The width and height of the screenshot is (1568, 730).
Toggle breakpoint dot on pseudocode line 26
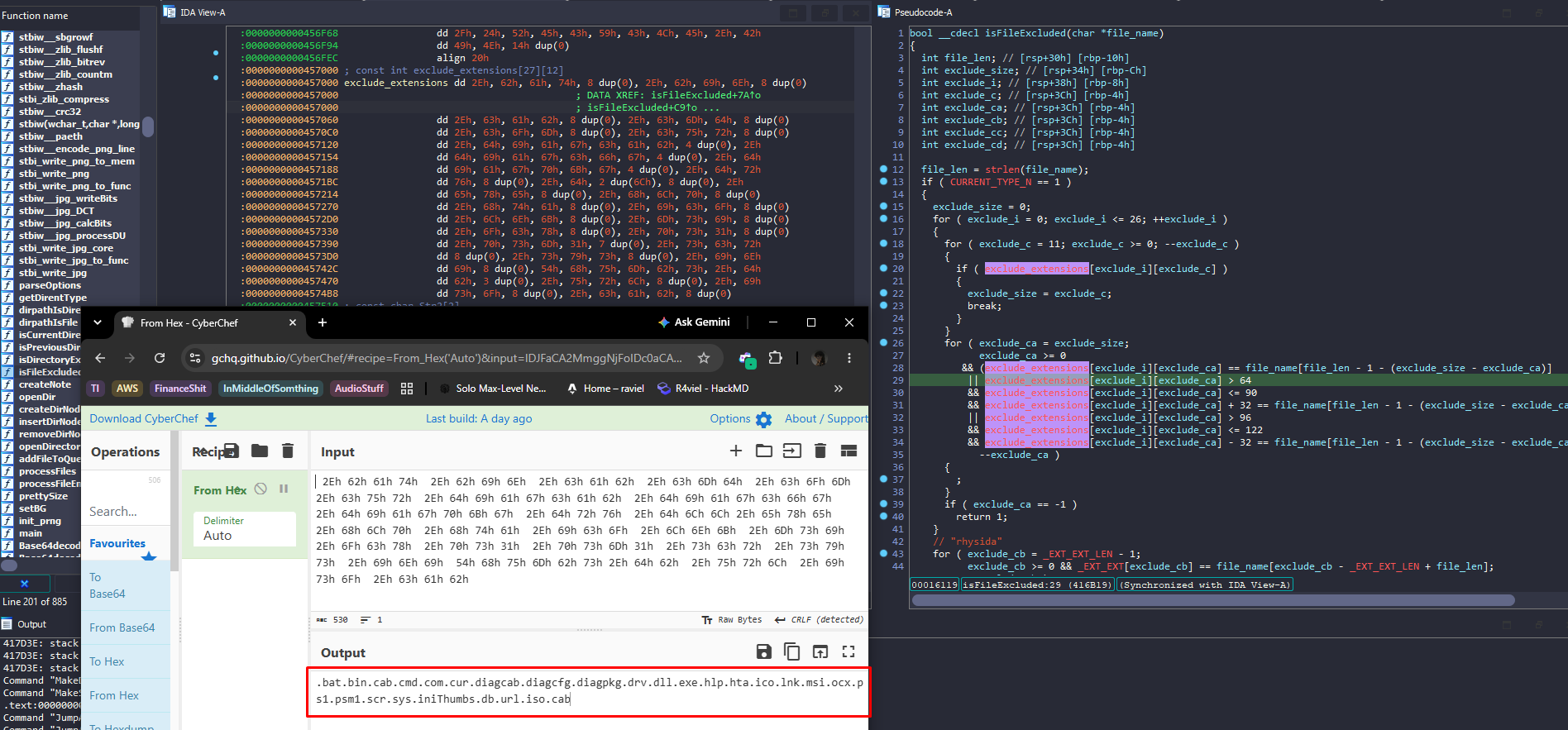[883, 343]
